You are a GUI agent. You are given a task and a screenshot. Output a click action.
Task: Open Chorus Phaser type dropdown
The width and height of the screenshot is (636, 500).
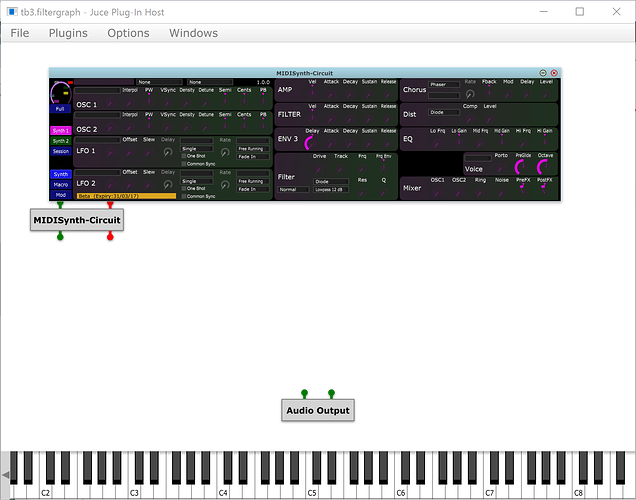[444, 84]
